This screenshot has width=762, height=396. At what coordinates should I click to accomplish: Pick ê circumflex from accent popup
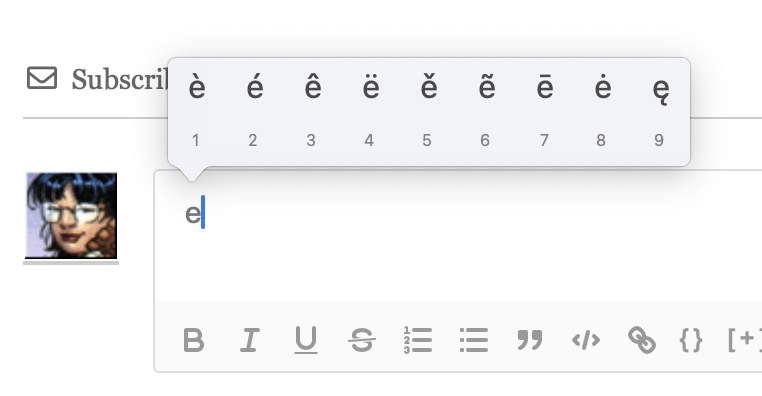click(x=312, y=88)
